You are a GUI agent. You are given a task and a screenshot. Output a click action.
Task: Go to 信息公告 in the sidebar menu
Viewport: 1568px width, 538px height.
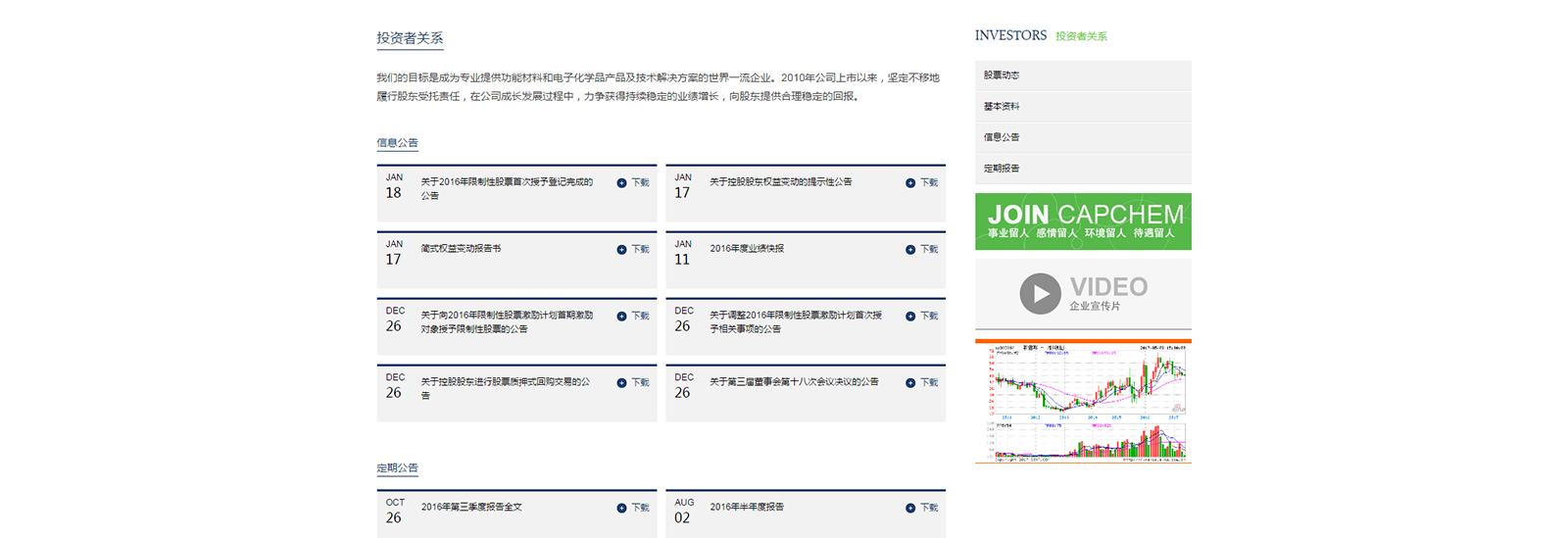[x=1002, y=137]
